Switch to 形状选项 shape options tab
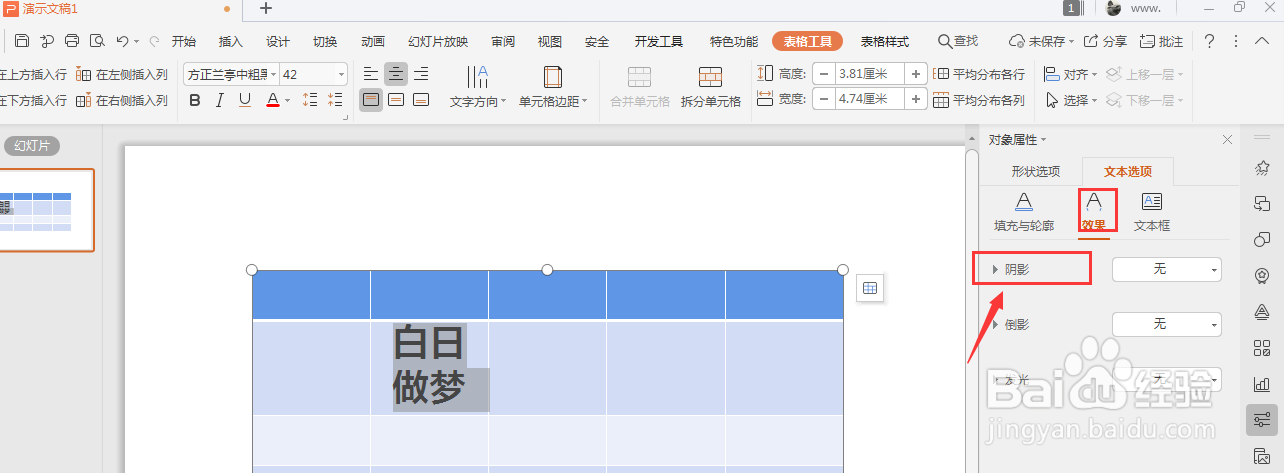This screenshot has height=473, width=1284. [x=1036, y=171]
